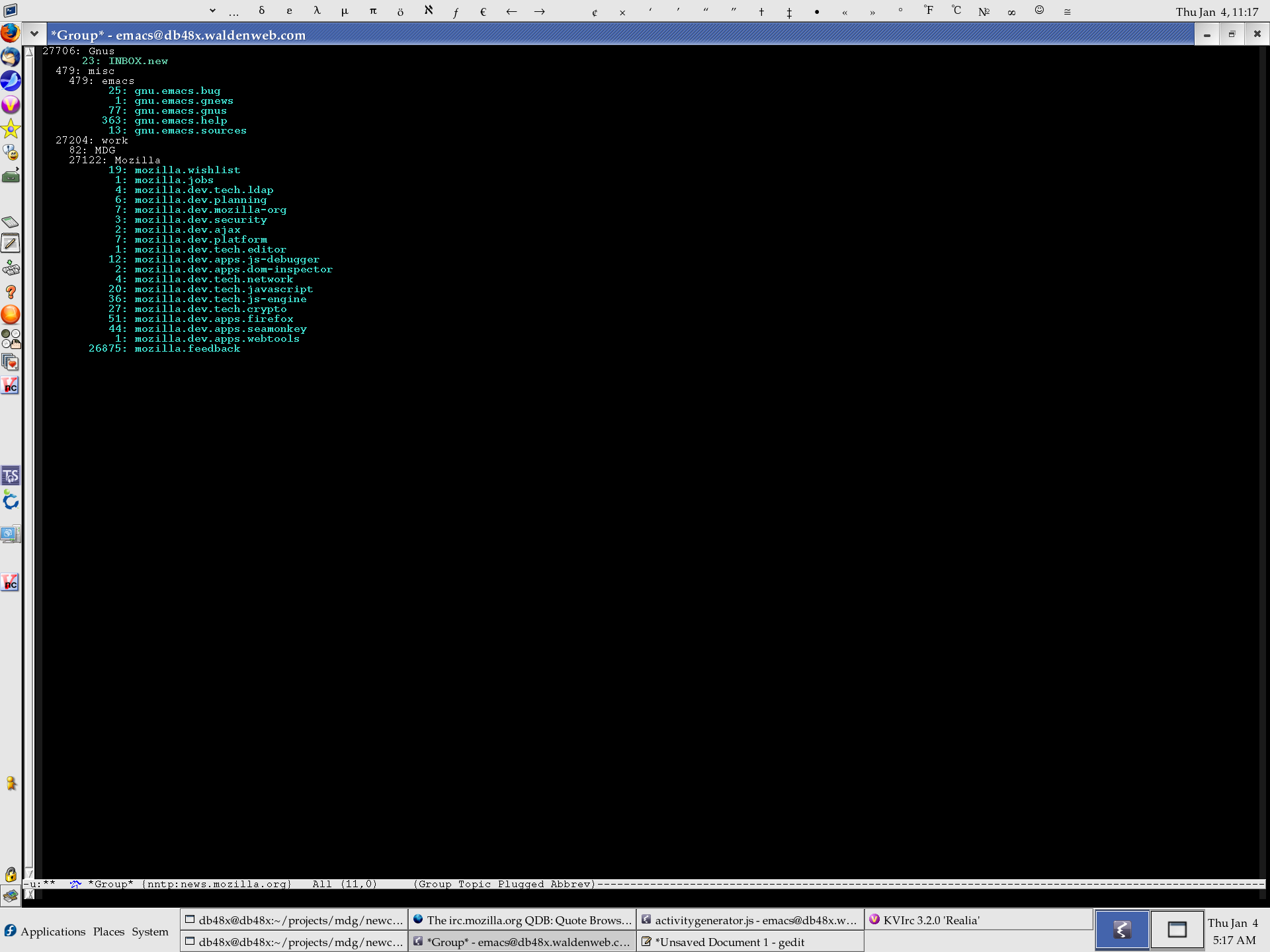1270x952 pixels.
Task: Switch to Unsaved Document 1 gedit window
Action: pyautogui.click(x=750, y=942)
